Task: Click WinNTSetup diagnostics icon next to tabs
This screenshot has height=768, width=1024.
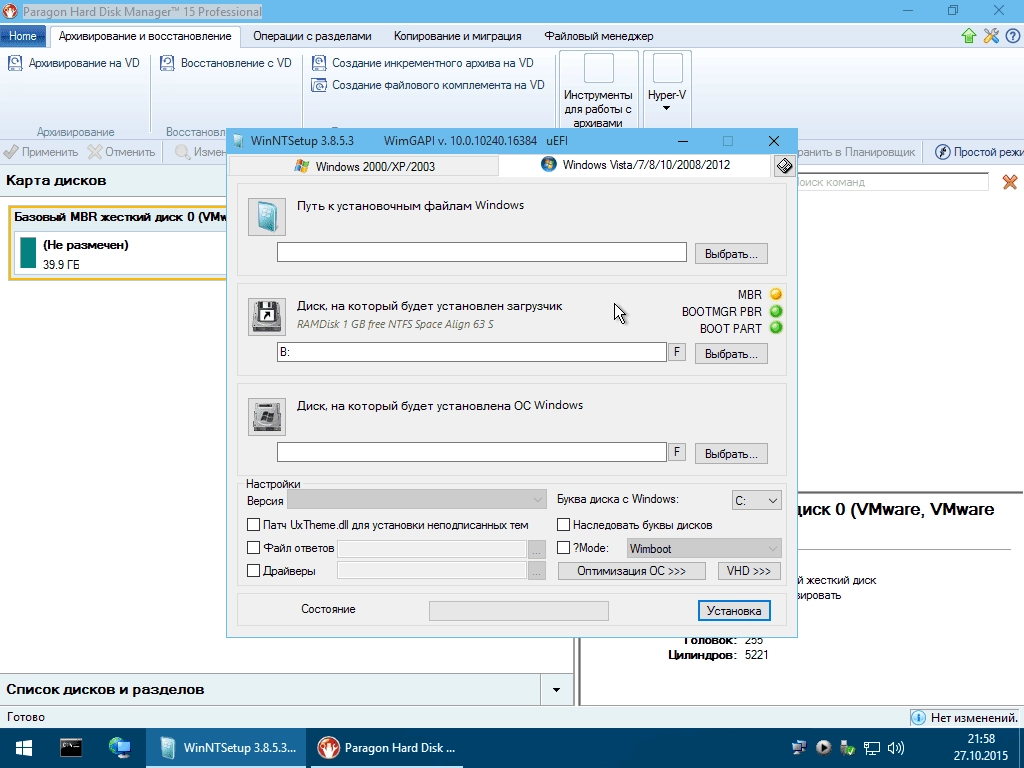Action: [784, 166]
